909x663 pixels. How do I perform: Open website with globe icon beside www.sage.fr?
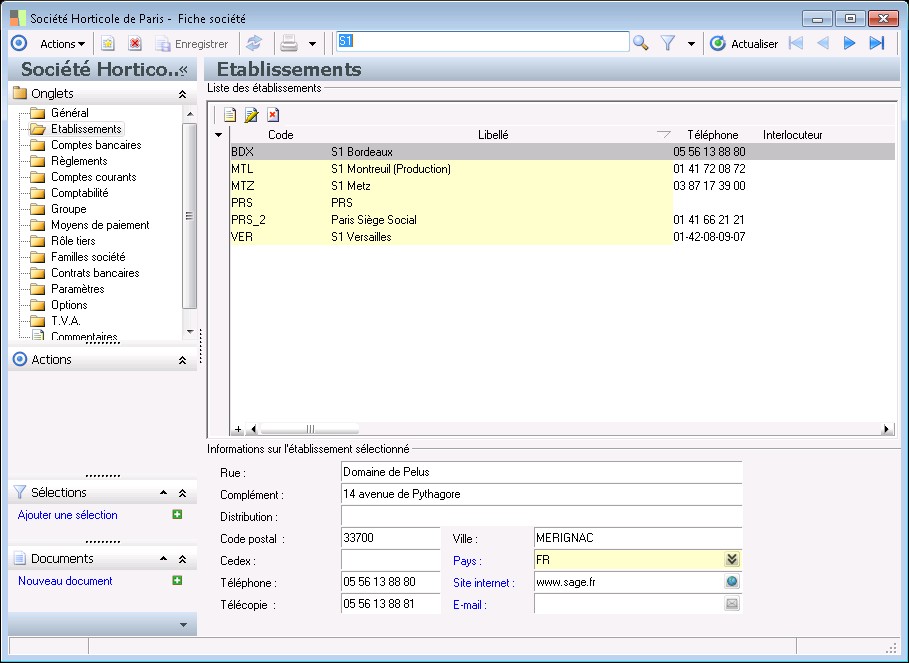coord(732,582)
